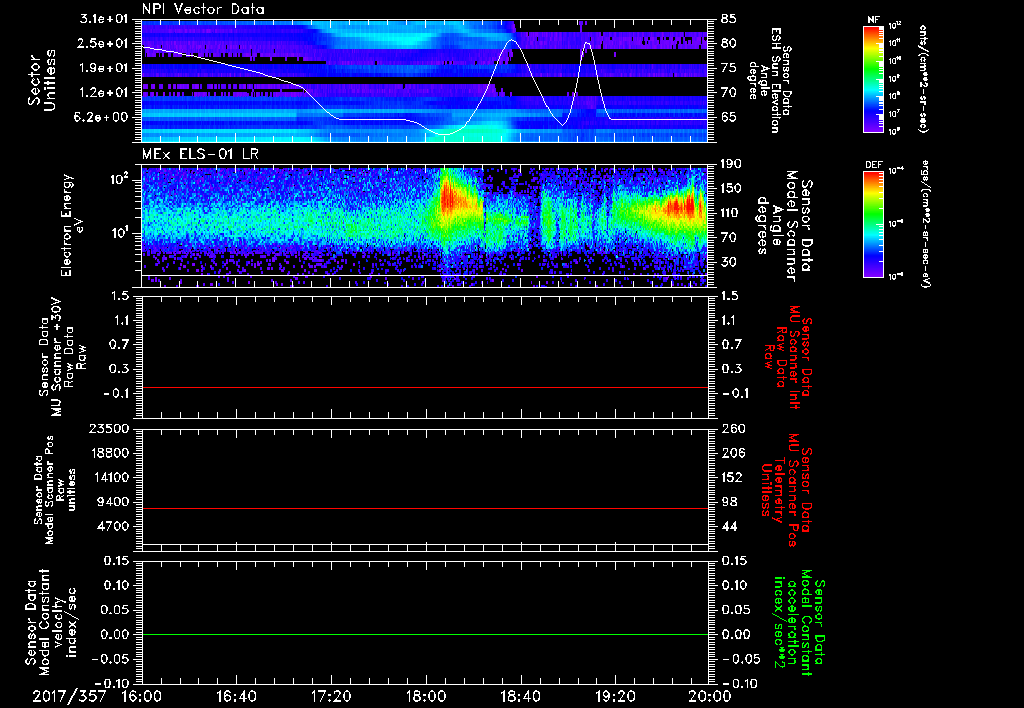Click the "19:20" time tick label
Image resolution: width=1024 pixels, height=708 pixels.
[x=615, y=696]
